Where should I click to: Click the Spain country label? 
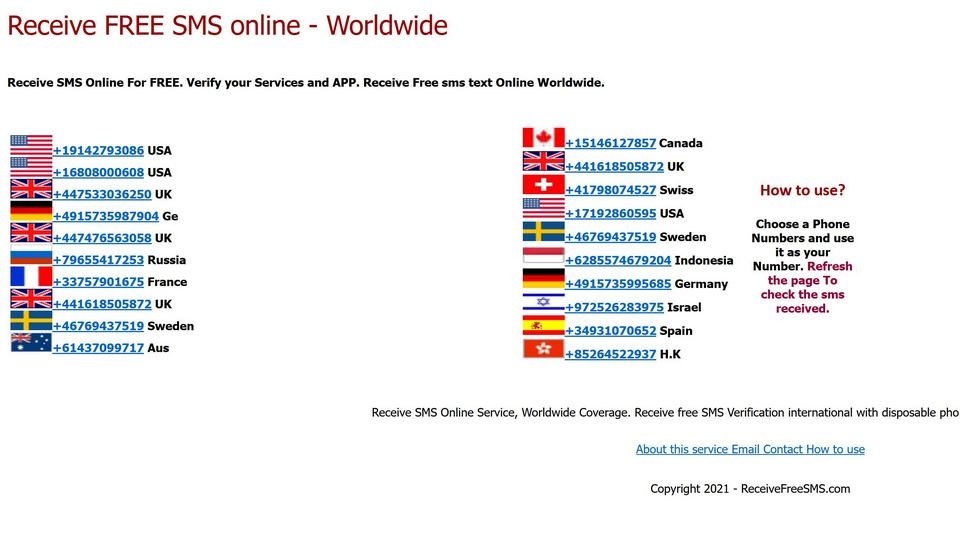pos(676,331)
